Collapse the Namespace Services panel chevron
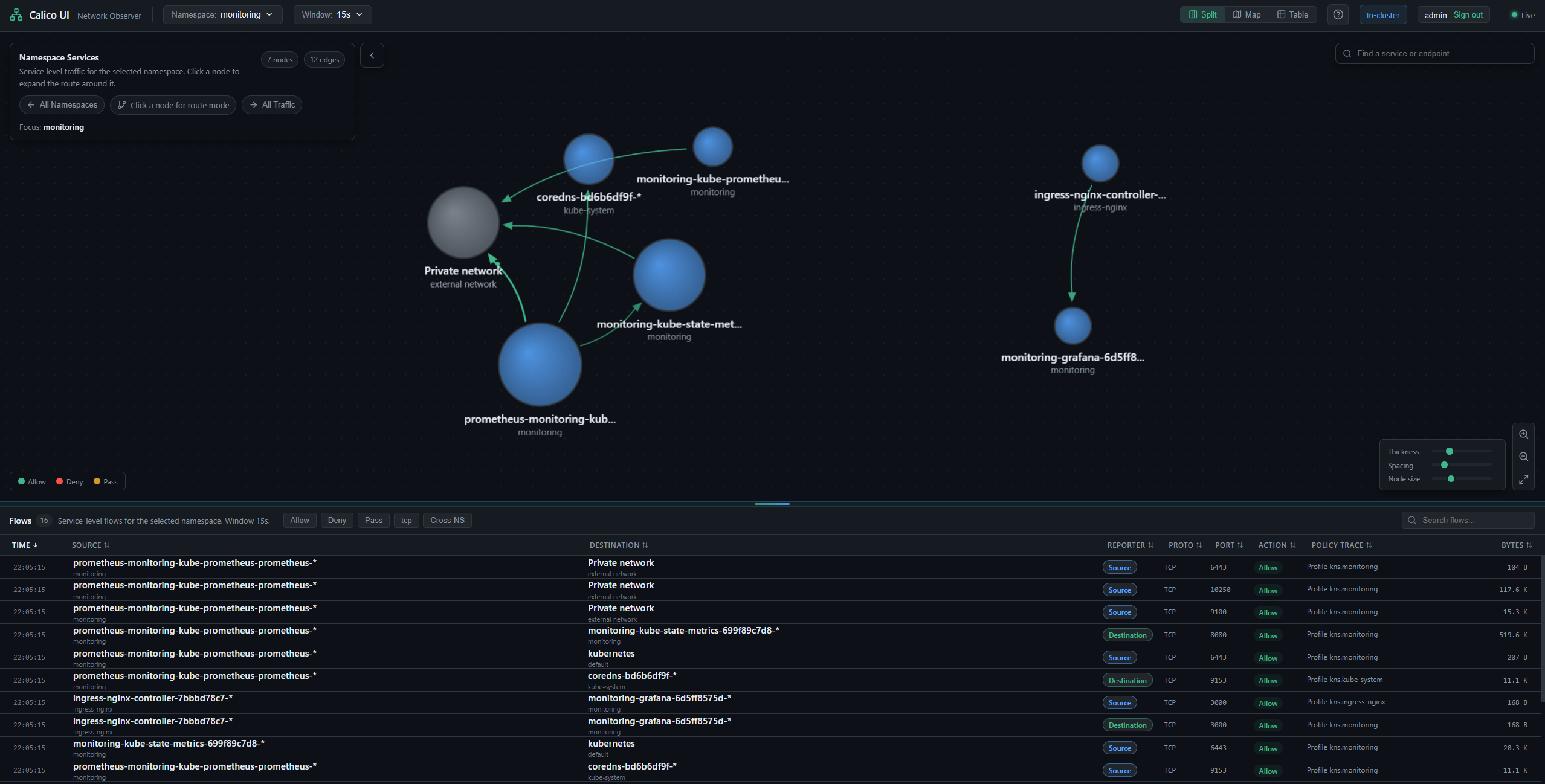 tap(372, 56)
